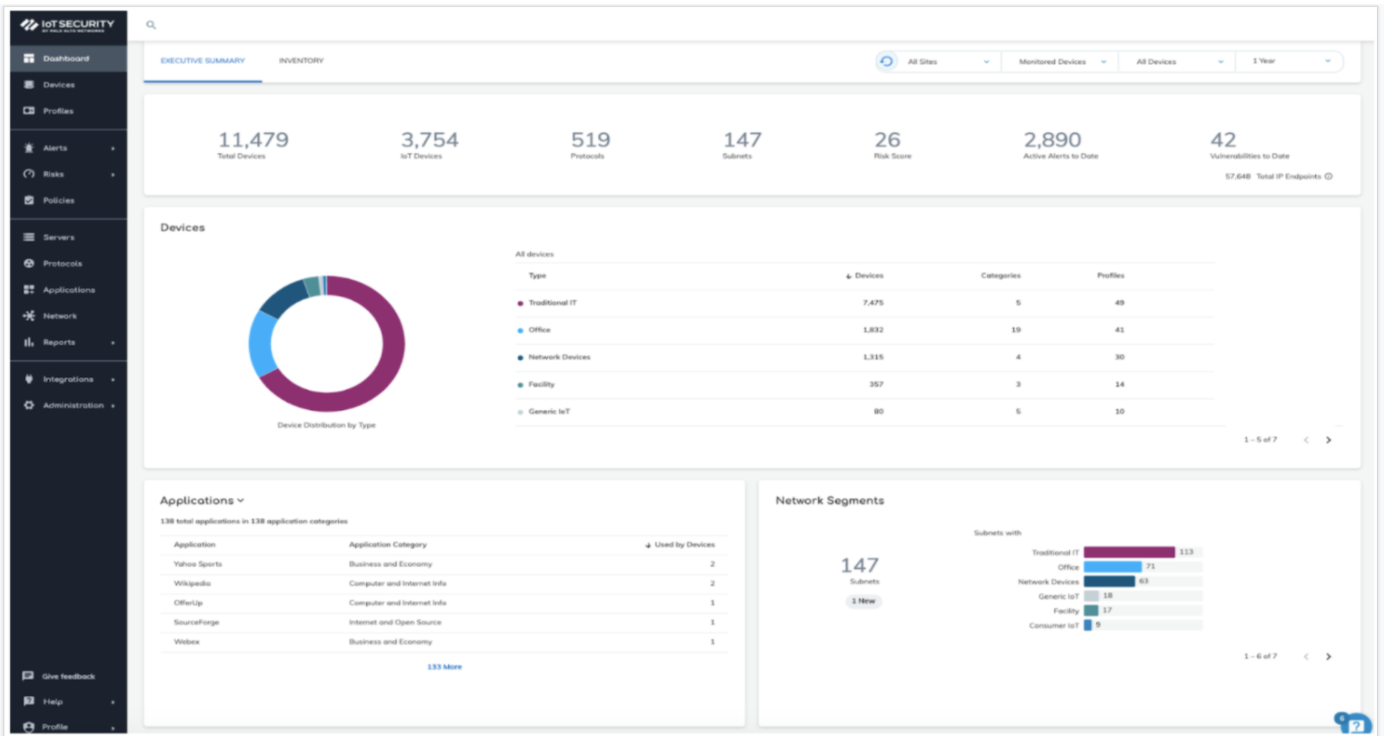
Task: Click the Profile user icon
Action: tap(29, 727)
